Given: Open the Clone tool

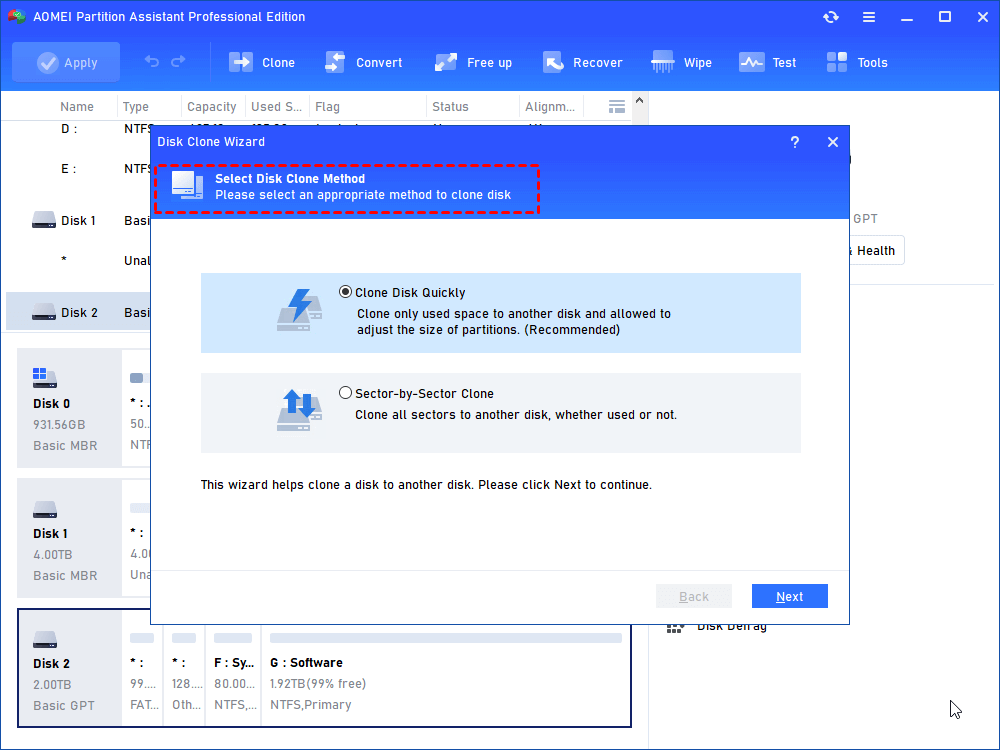Looking at the screenshot, I should [261, 62].
